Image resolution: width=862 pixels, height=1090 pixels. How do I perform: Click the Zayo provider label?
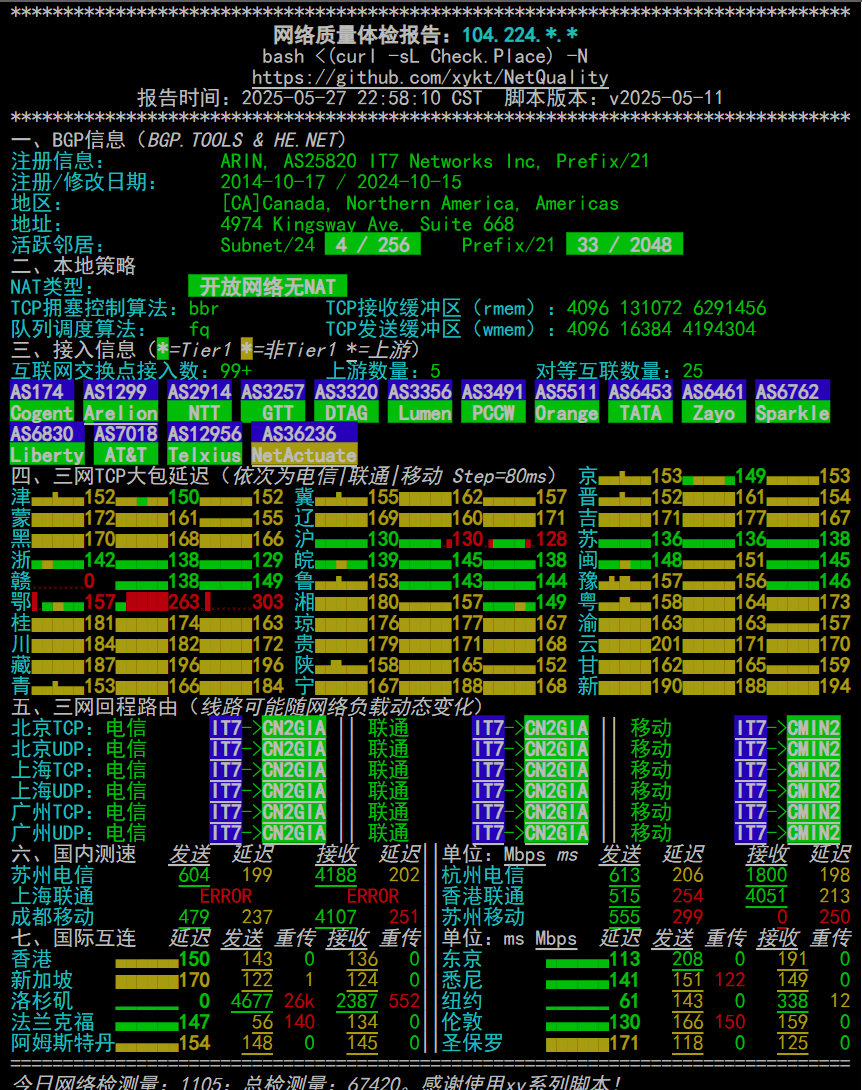(714, 413)
